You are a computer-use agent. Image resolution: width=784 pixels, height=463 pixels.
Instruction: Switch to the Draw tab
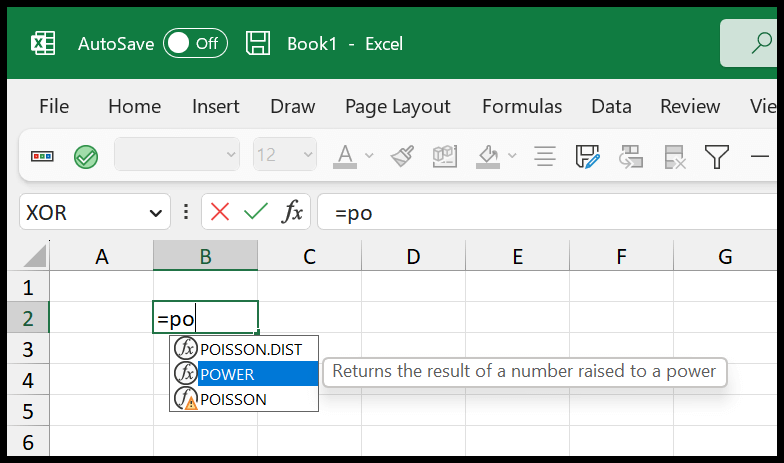point(292,106)
